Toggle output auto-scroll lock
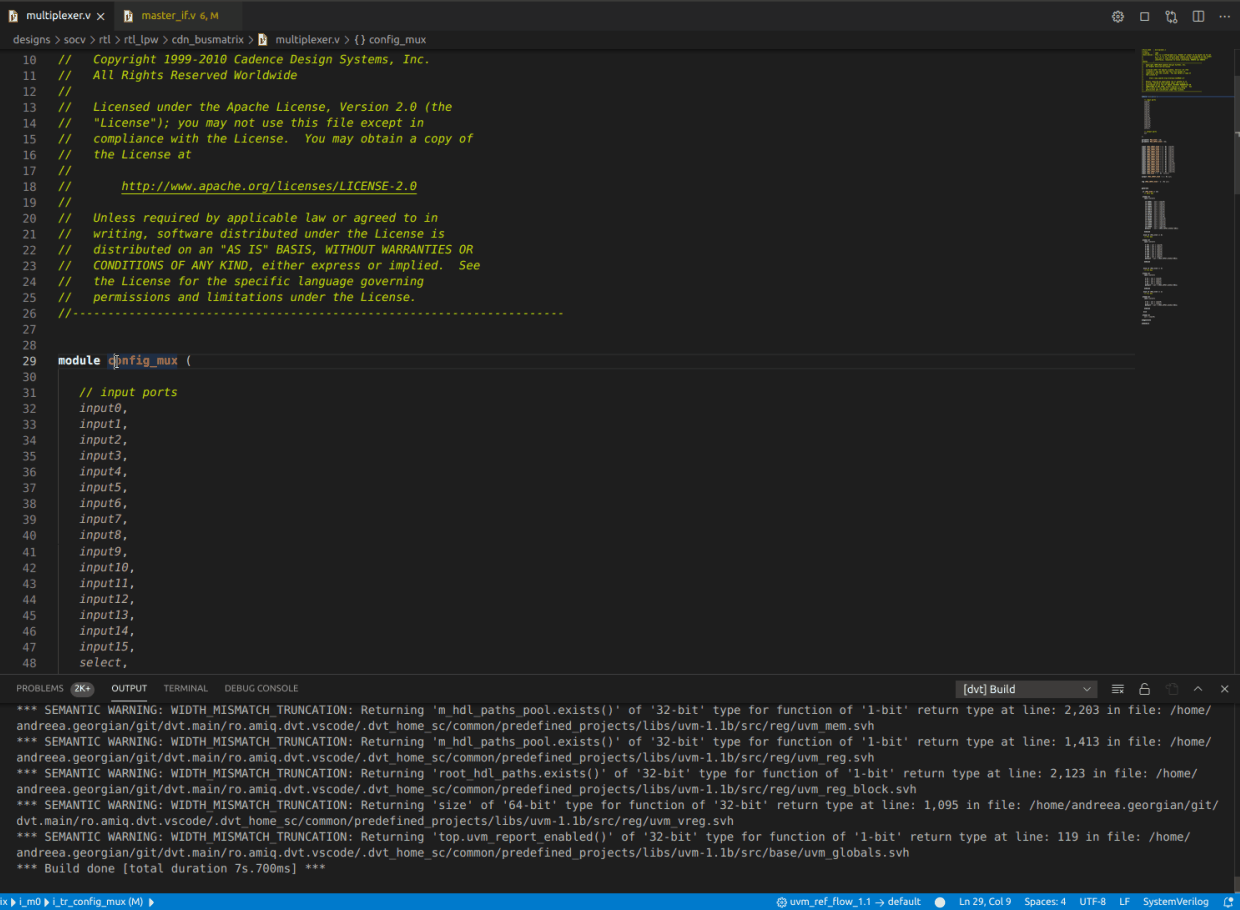 1145,689
